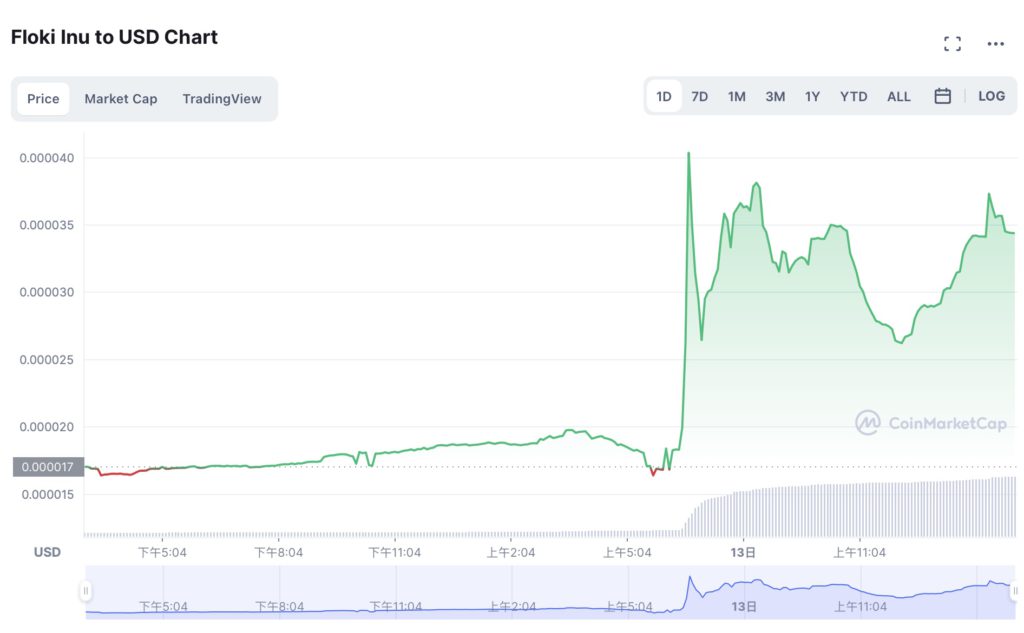Switch to the Price tab

43,99
